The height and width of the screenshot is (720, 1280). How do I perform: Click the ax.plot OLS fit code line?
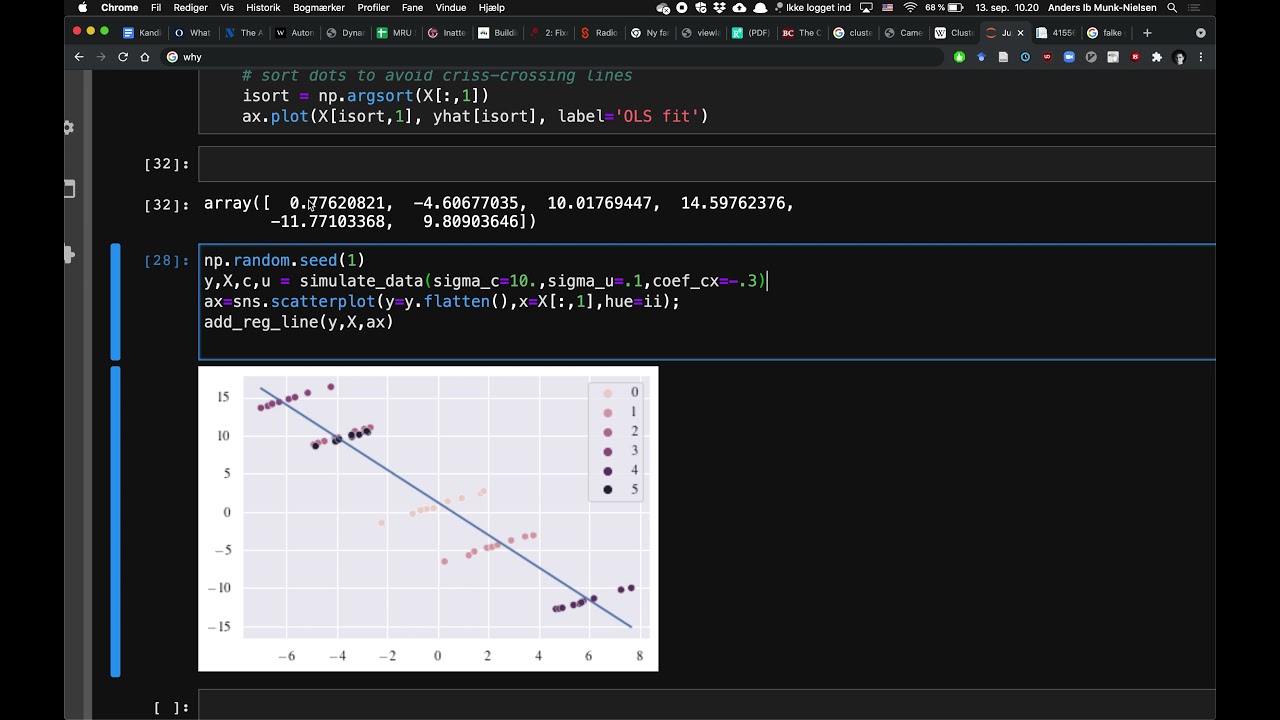pos(475,116)
